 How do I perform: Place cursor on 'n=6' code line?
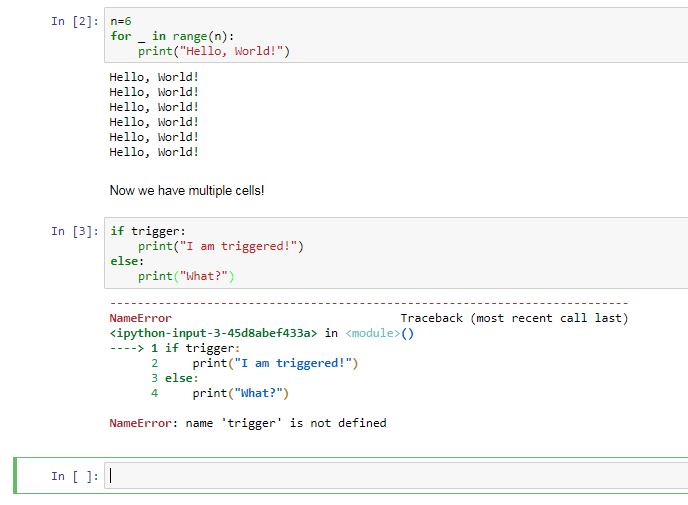121,21
